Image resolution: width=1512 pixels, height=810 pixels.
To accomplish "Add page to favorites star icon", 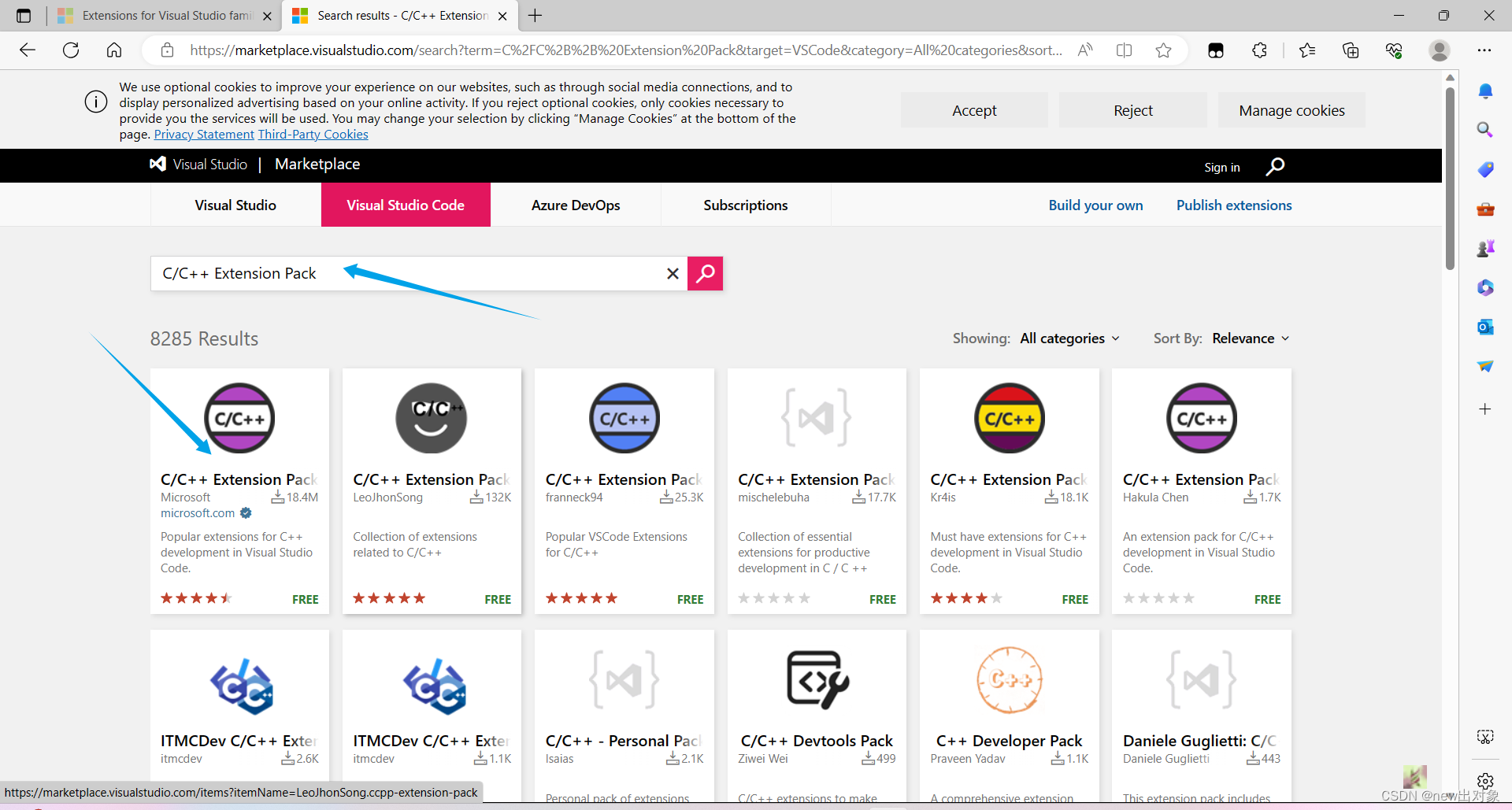I will pyautogui.click(x=1163, y=50).
